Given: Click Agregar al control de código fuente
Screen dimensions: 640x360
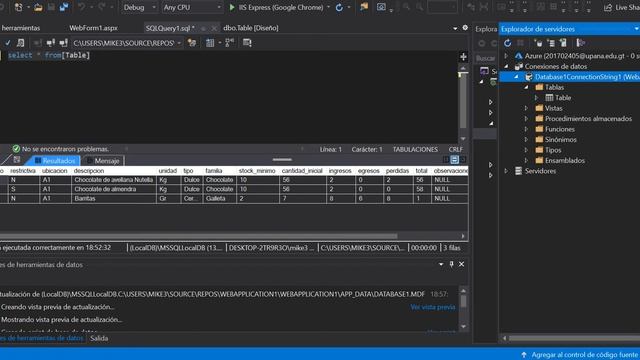Looking at the screenshot, I should 584,355.
